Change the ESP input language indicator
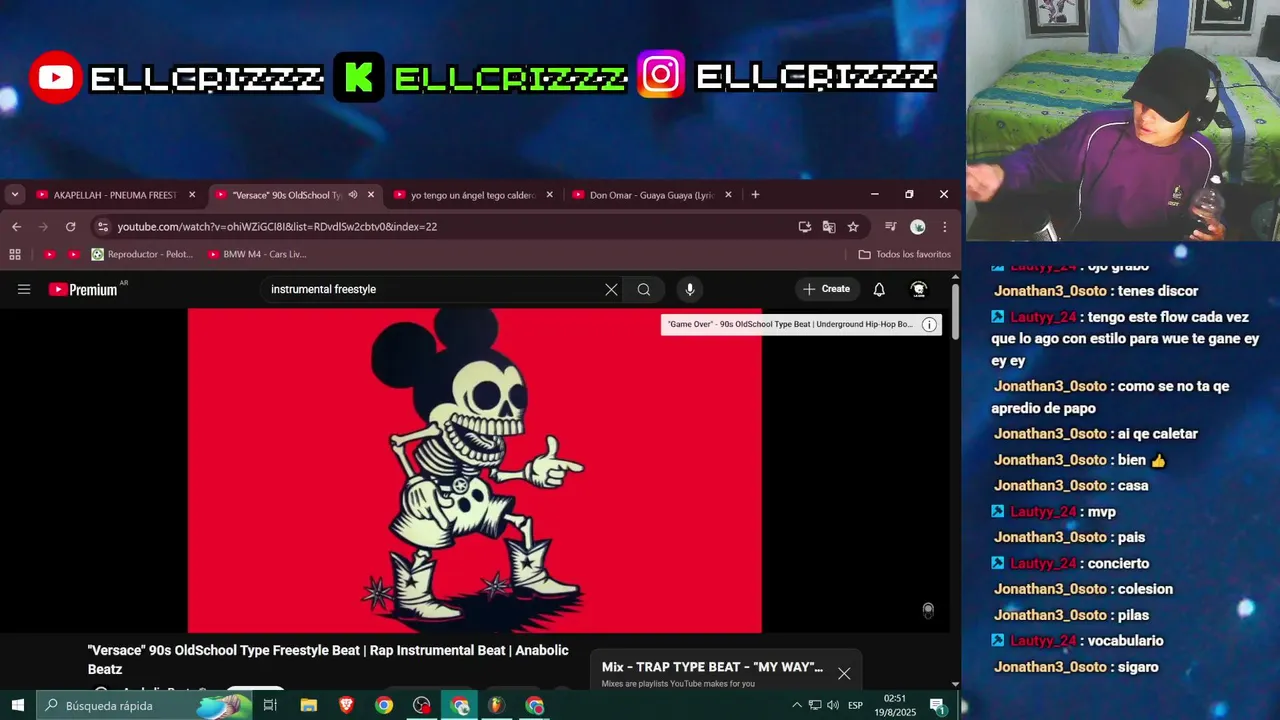This screenshot has height=720, width=1280. pyautogui.click(x=856, y=706)
